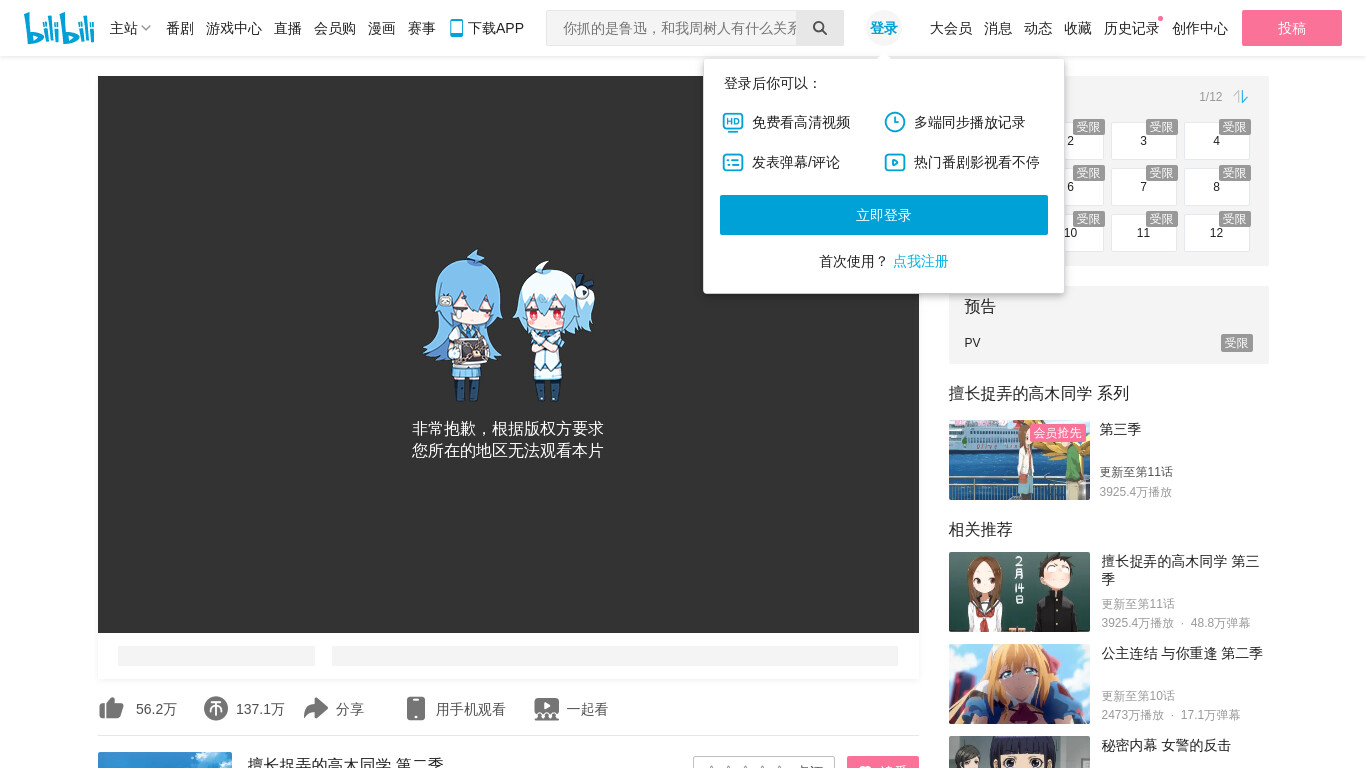Click the 第三季 series thumbnail
The height and width of the screenshot is (768, 1366).
[x=1019, y=460]
